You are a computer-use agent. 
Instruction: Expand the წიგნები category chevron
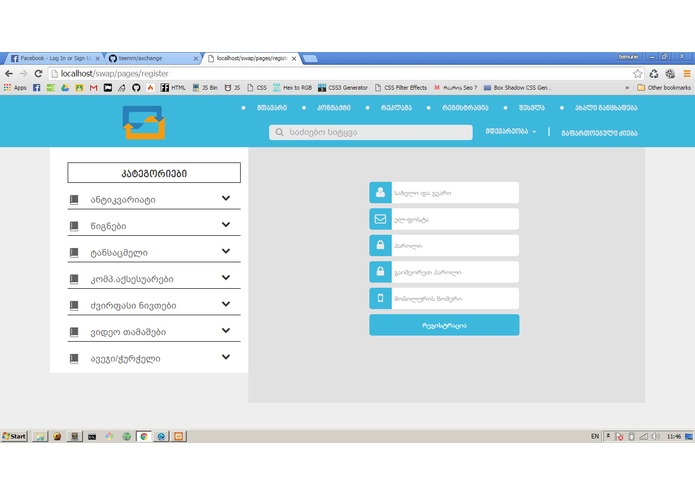point(226,225)
